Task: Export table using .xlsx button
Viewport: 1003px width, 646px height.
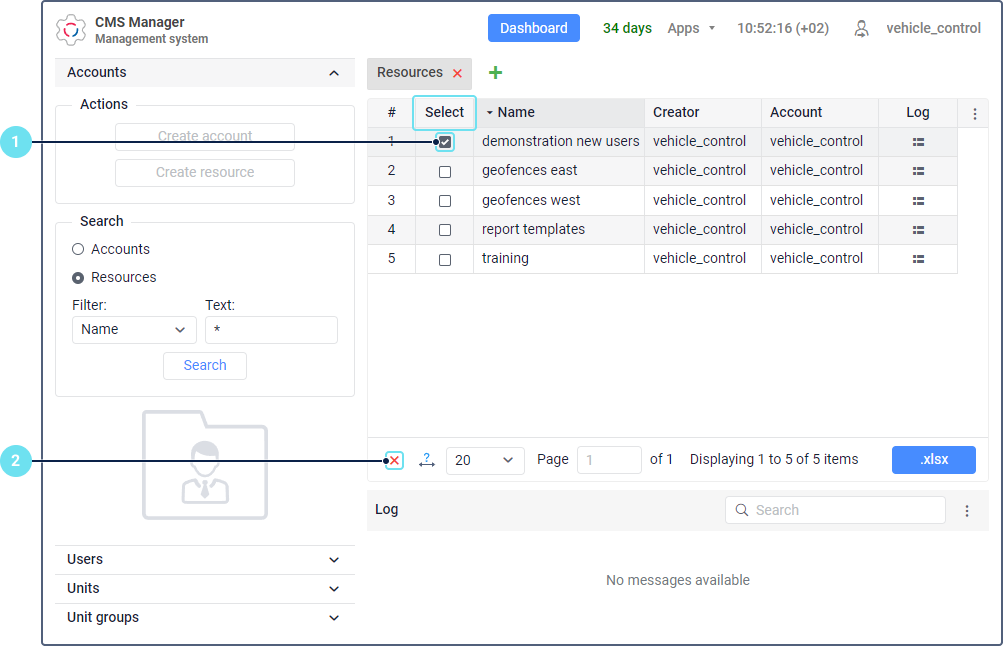Action: click(x=934, y=460)
